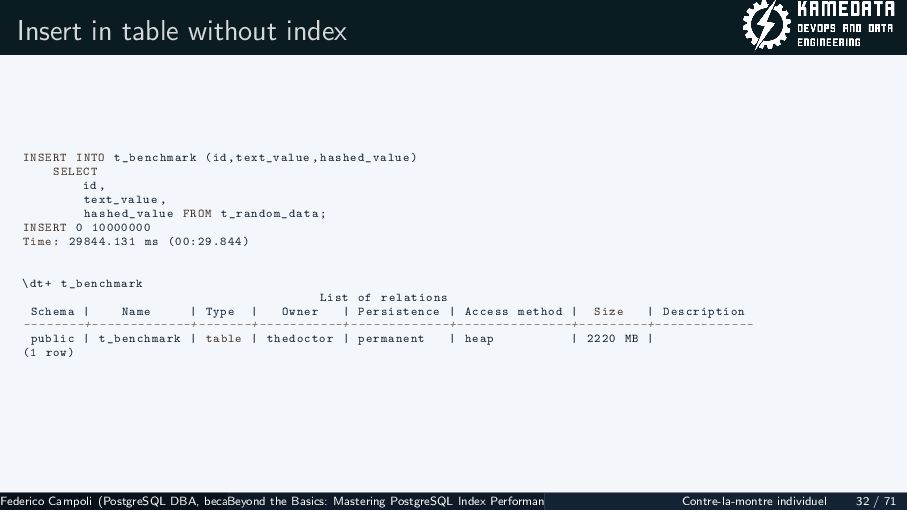Viewport: 907px width, 510px height.
Task: Click the slide number 32 / 71
Action: (x=876, y=501)
